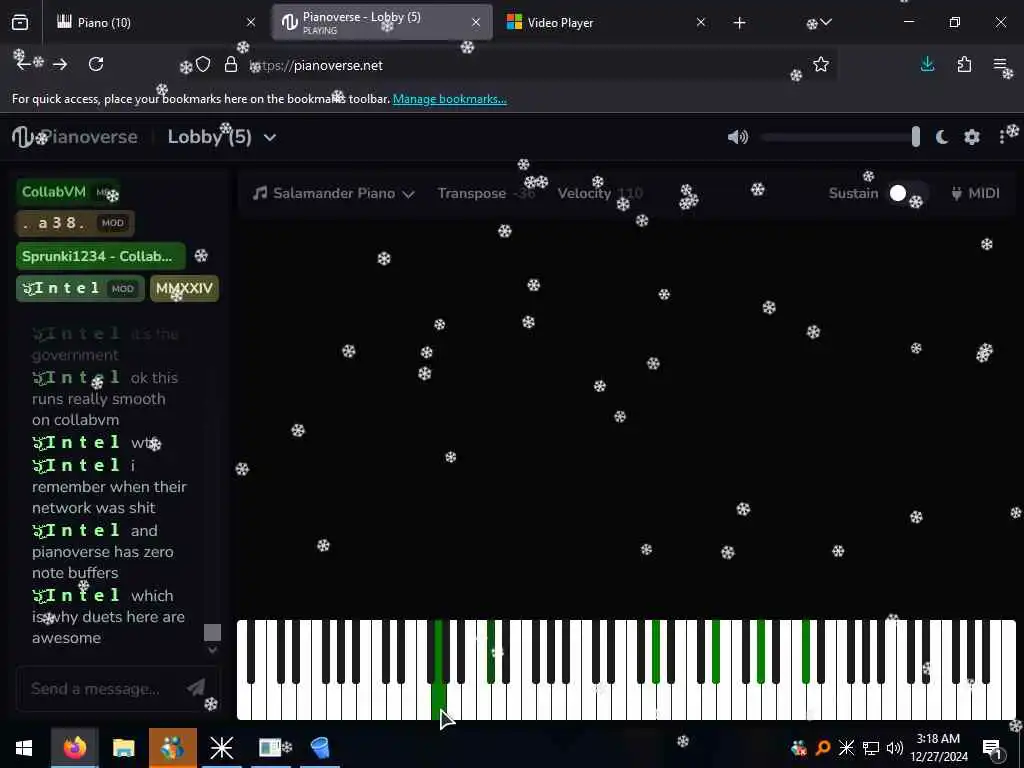Select the Sprunki1234 - Collab... user chip
The width and height of the screenshot is (1024, 768).
point(101,256)
